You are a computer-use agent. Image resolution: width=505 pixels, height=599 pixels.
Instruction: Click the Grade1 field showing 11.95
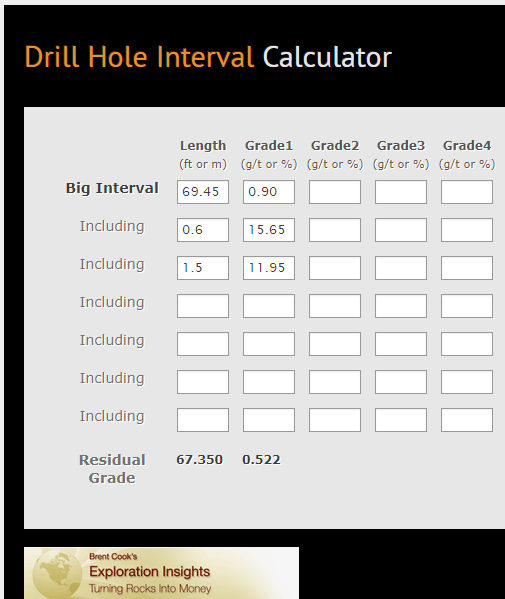pyautogui.click(x=269, y=268)
